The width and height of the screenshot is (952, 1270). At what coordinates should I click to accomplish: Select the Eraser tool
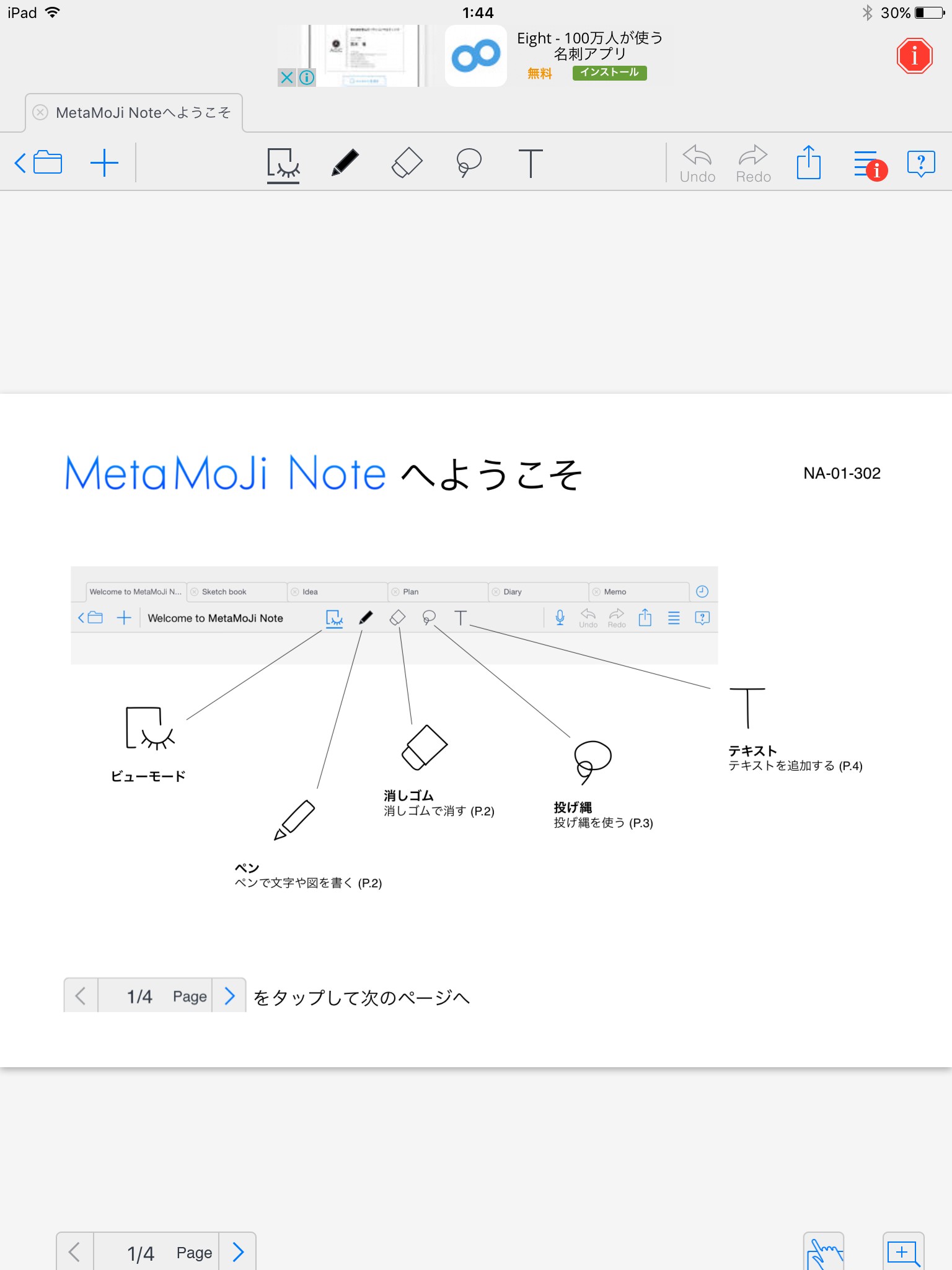pos(407,163)
